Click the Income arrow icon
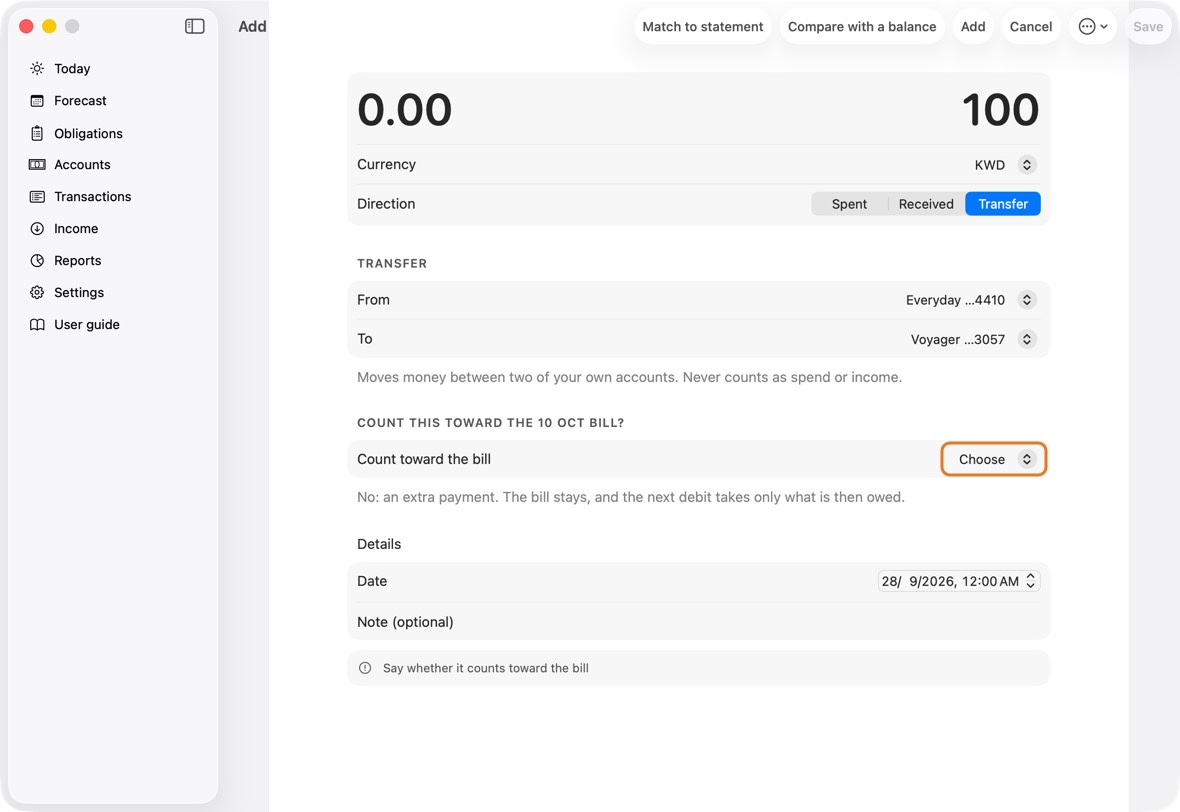1180x812 pixels. point(37,229)
